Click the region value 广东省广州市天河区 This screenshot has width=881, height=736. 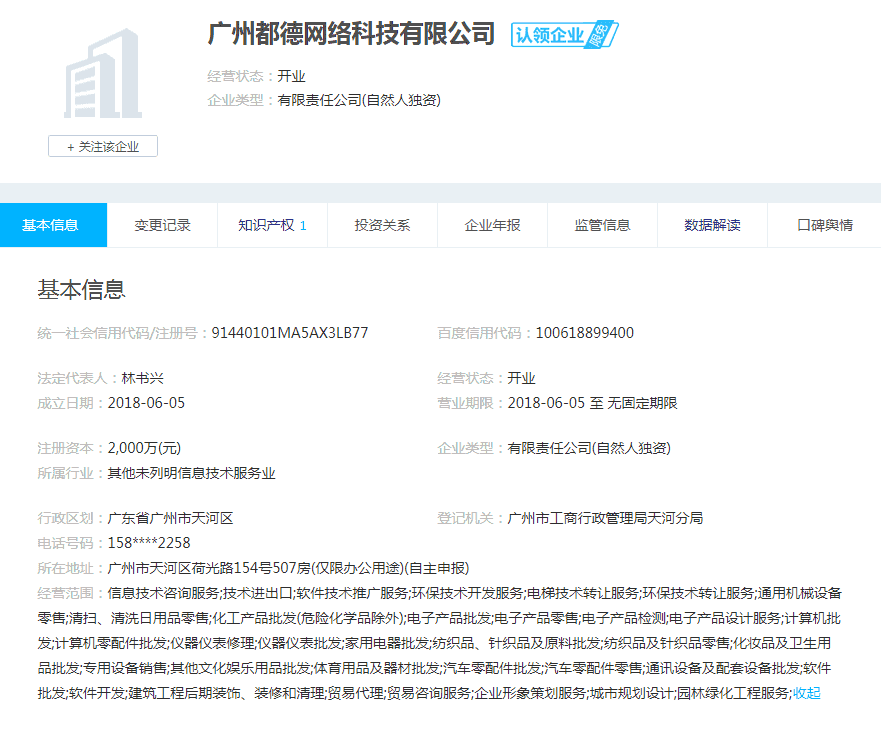[x=171, y=518]
